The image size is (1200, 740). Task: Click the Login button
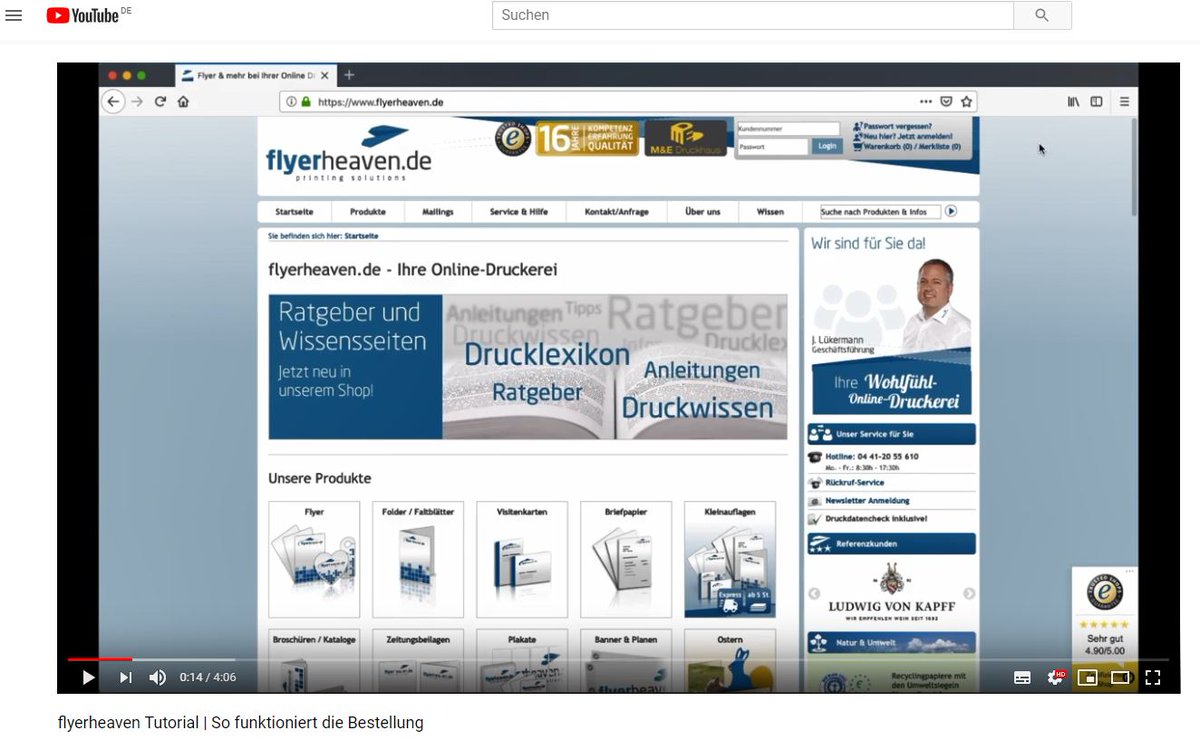coord(826,147)
